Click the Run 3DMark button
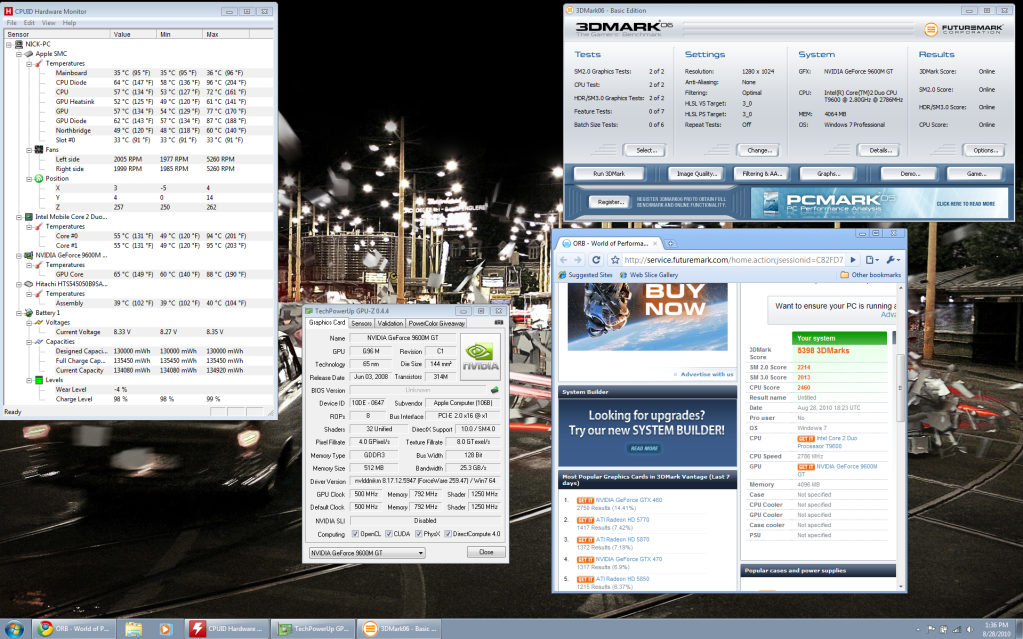 [609, 174]
